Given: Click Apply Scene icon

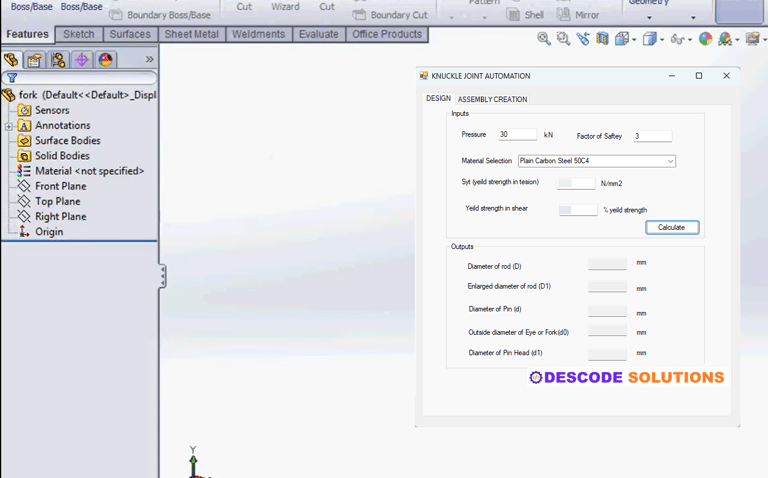Looking at the screenshot, I should coord(724,39).
